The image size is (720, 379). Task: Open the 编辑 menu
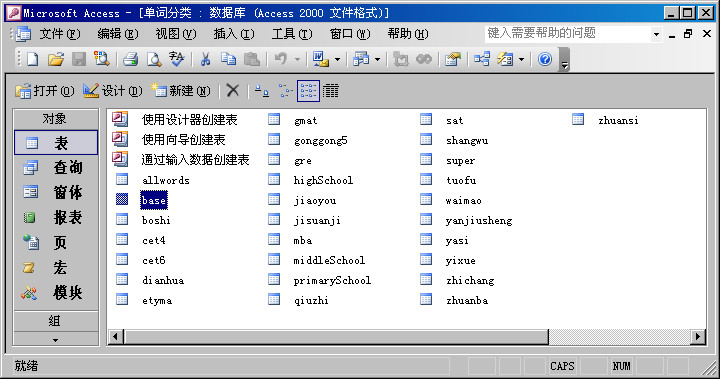click(118, 34)
